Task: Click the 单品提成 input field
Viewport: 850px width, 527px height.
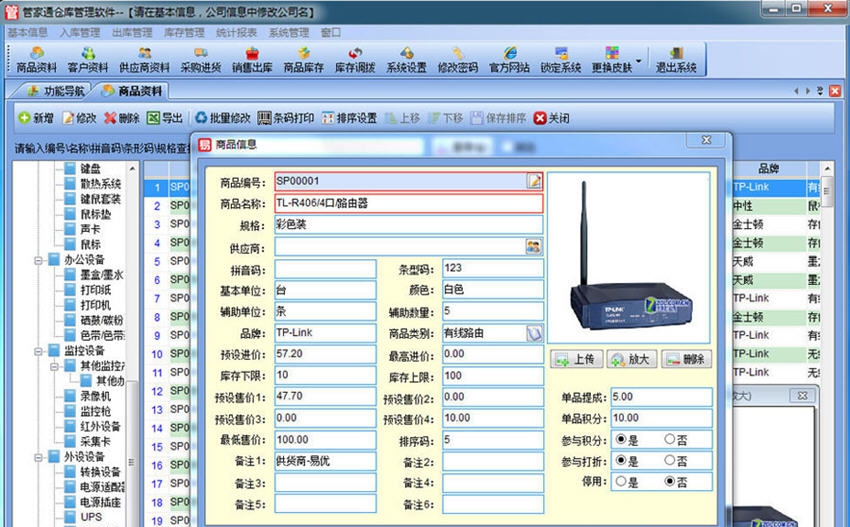Action: (x=661, y=397)
